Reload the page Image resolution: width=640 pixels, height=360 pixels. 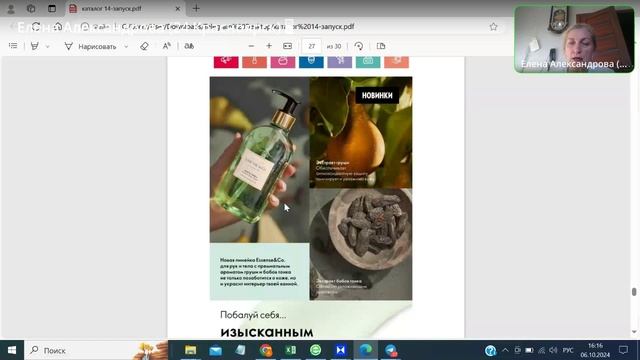coord(36,27)
